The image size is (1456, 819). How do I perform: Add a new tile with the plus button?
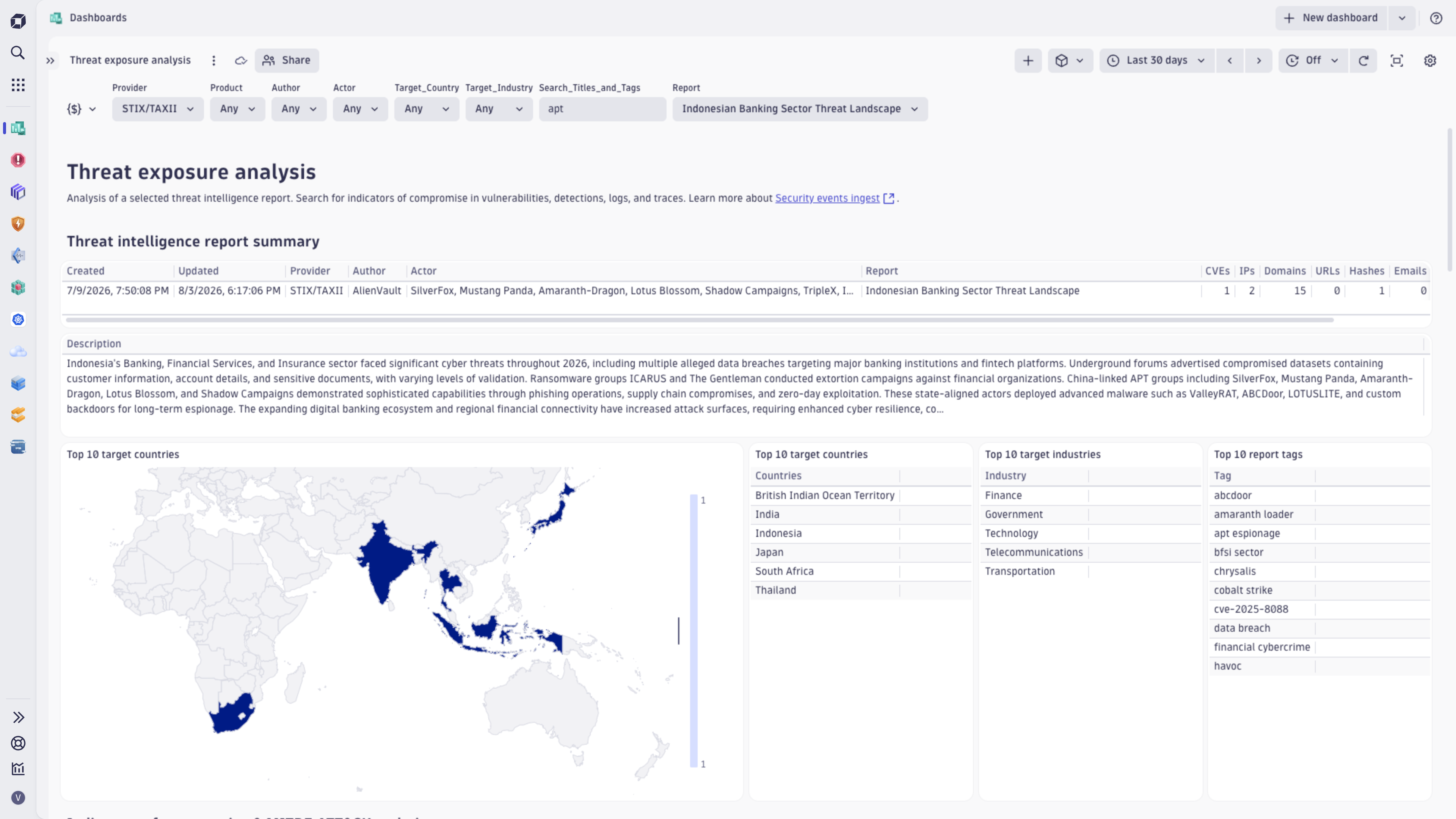(x=1028, y=61)
